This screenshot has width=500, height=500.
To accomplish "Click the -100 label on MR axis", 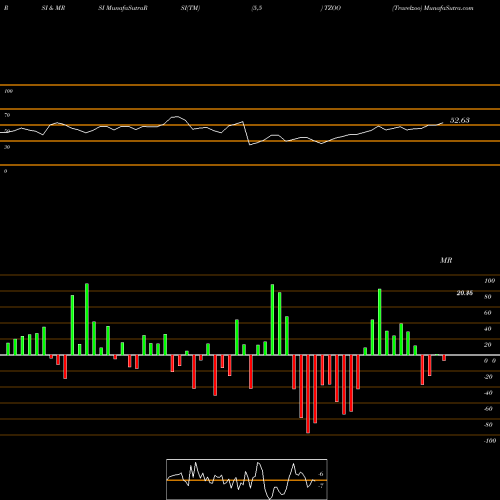I will coord(490,441).
